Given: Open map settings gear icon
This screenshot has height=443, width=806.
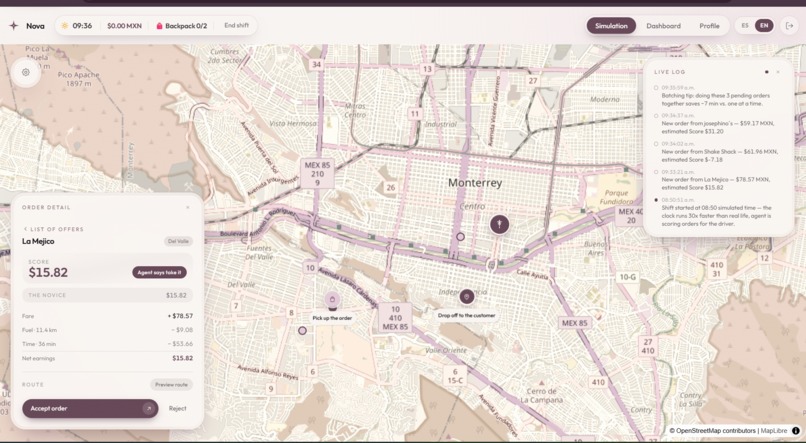Looking at the screenshot, I should [26, 72].
